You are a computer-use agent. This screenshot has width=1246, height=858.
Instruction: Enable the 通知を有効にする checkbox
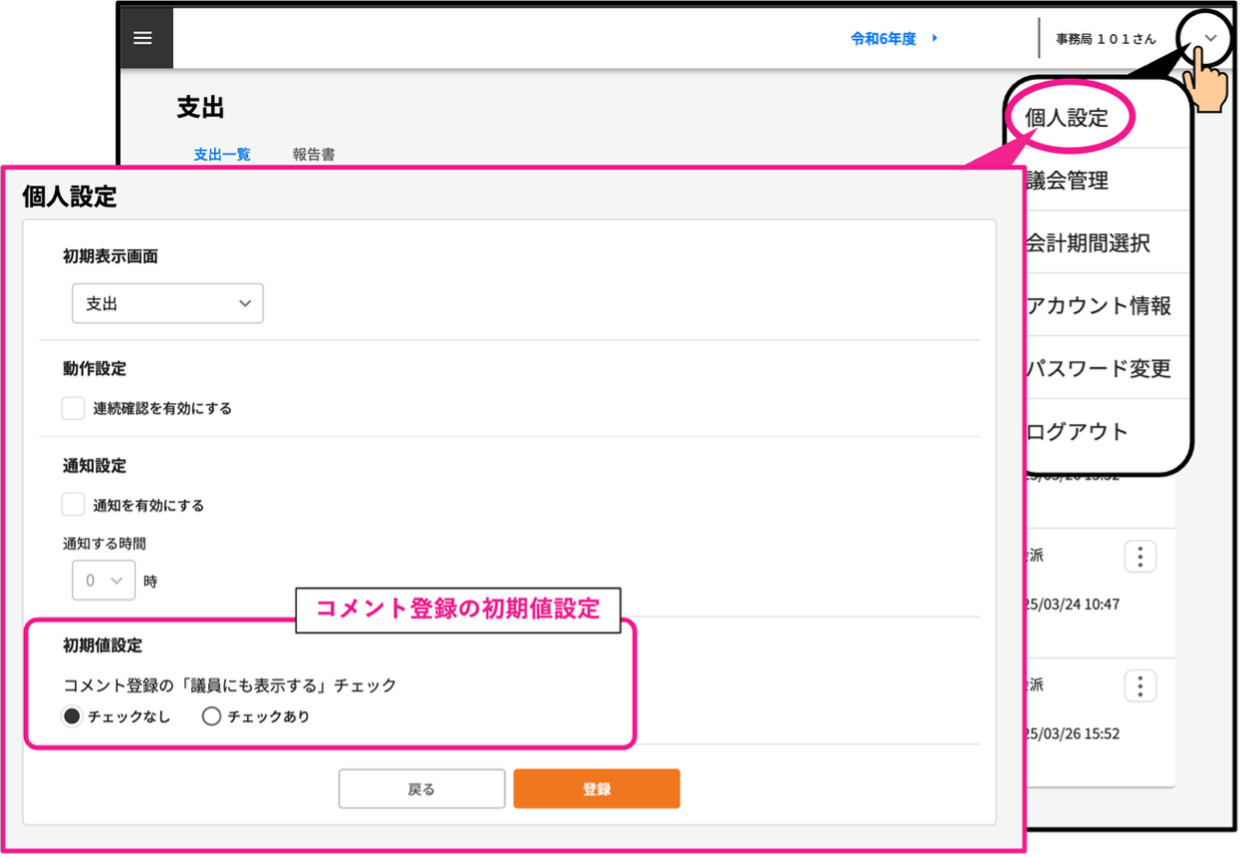point(73,505)
